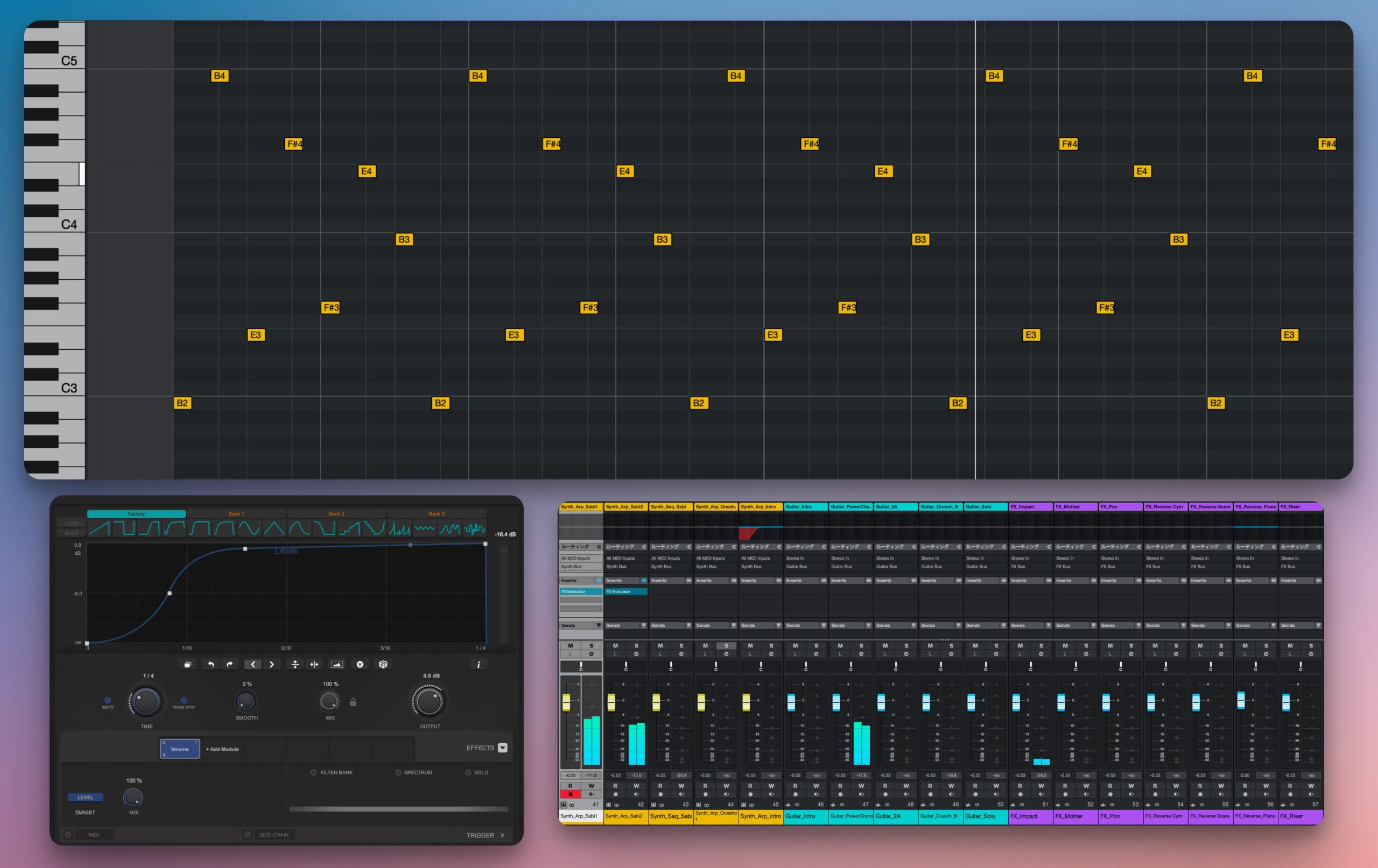Shift the curve left with the arrow
The width and height of the screenshot is (1378, 868).
pos(253,664)
